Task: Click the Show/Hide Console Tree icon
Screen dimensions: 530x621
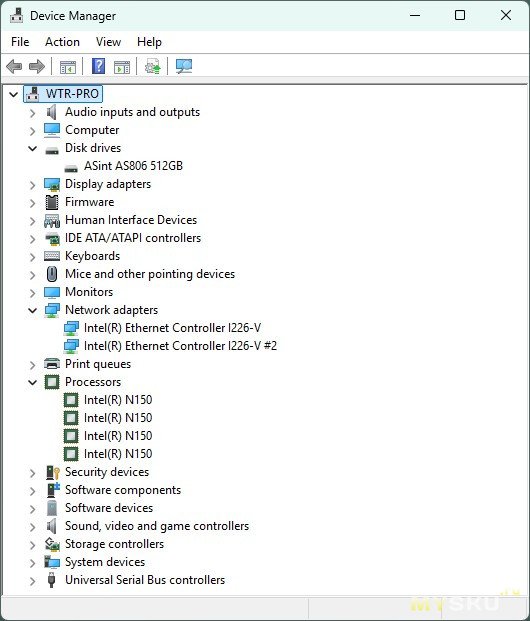Action: [68, 67]
